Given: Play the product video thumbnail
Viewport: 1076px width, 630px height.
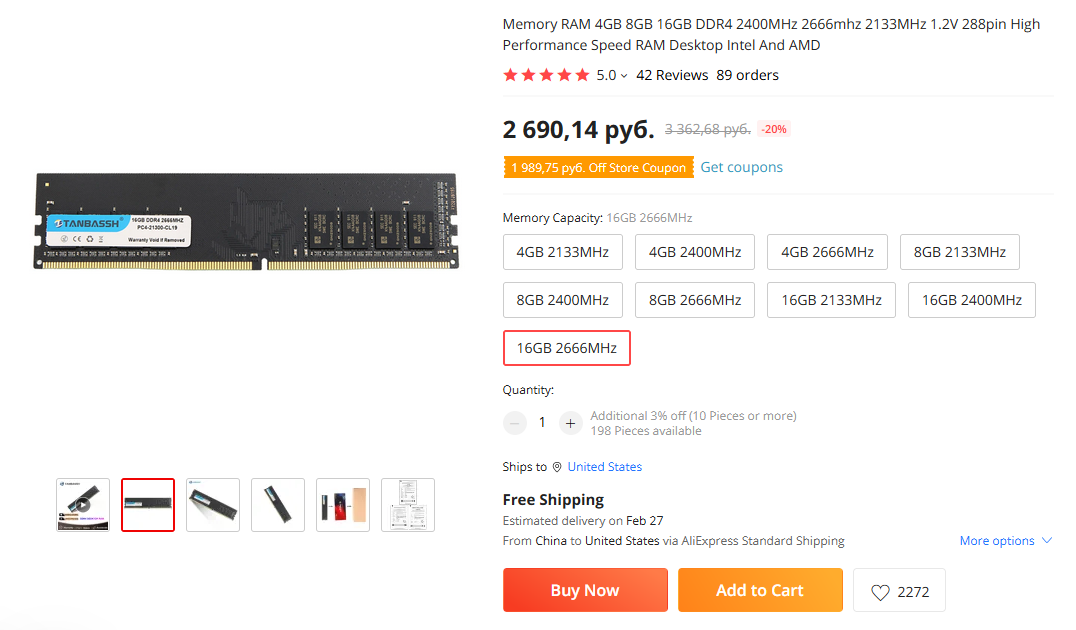Looking at the screenshot, I should [83, 505].
